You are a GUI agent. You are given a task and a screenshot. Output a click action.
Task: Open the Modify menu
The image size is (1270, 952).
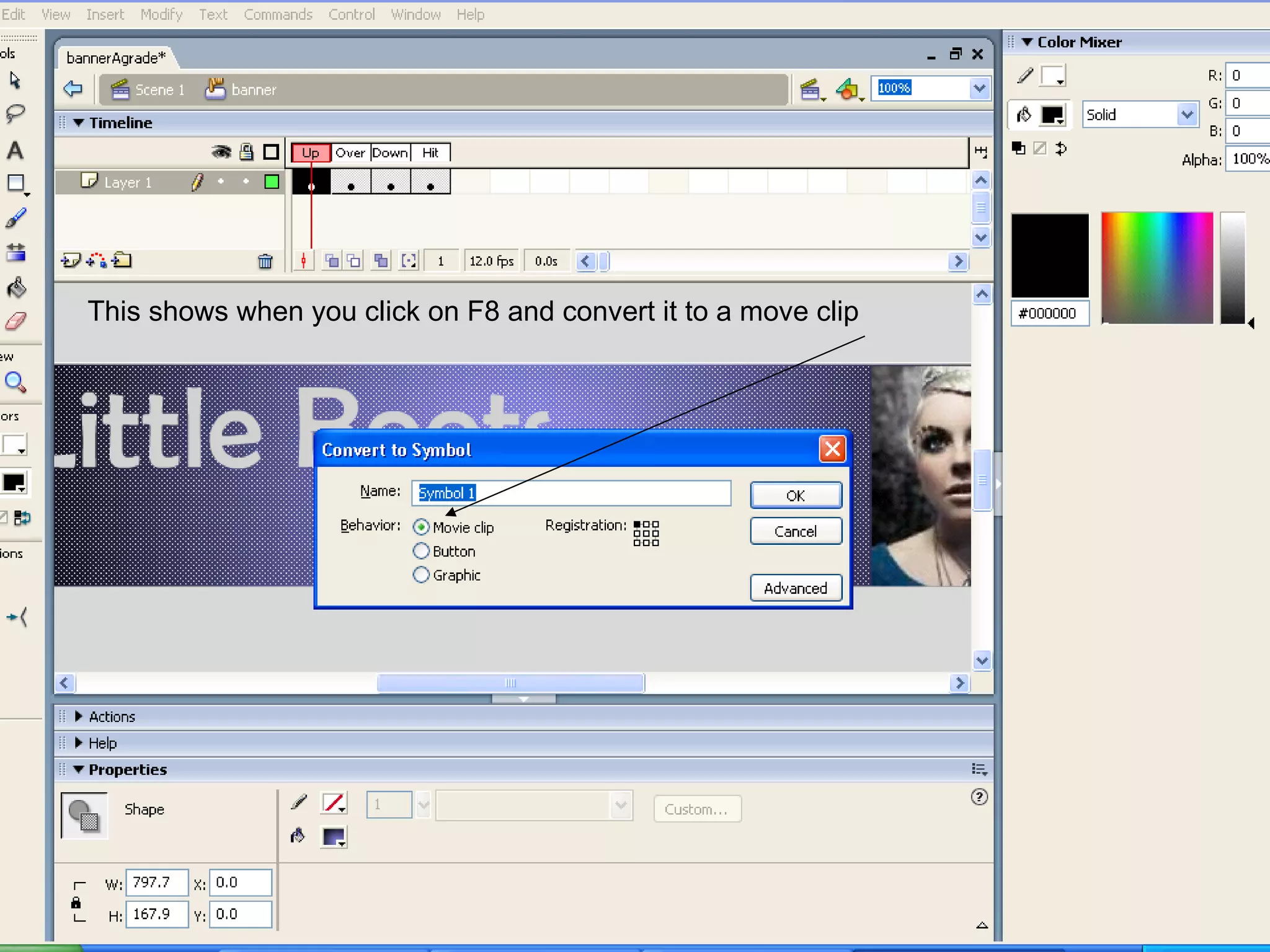pyautogui.click(x=161, y=14)
